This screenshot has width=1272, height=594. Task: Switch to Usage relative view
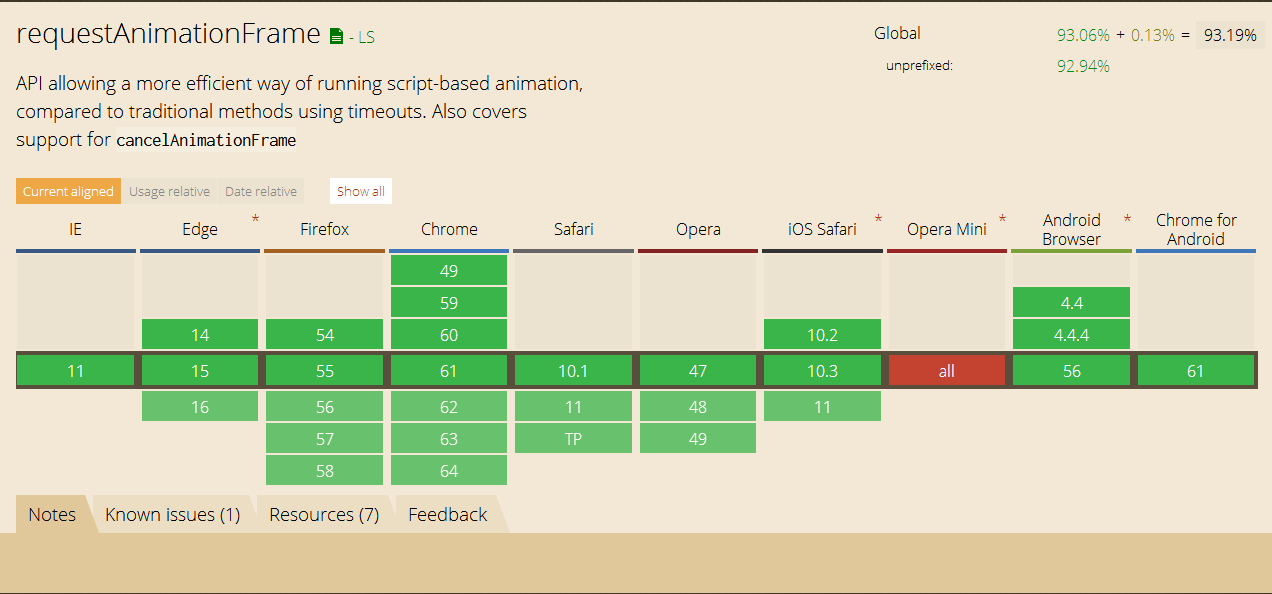169,191
